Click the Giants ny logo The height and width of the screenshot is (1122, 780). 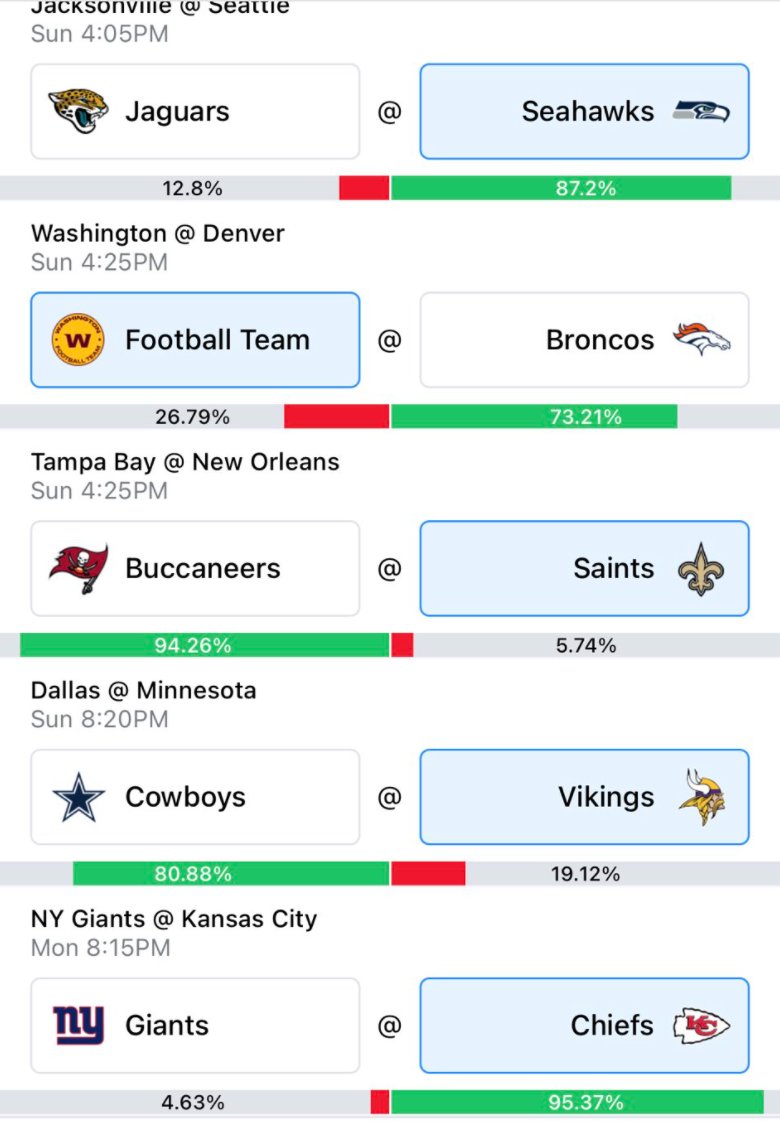(79, 1025)
